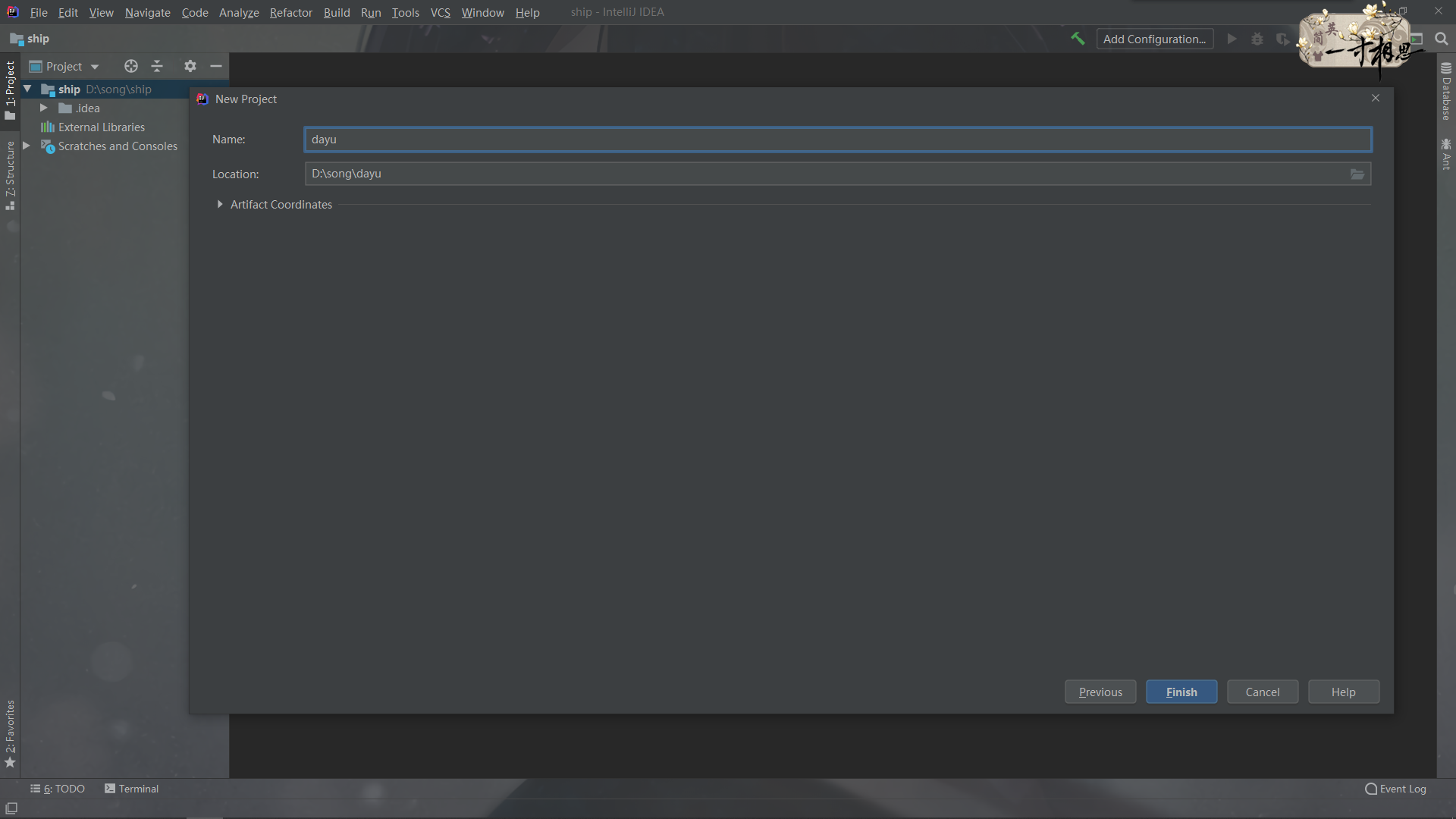The image size is (1456, 819).
Task: Click the bottom-left tool windows toggle icon
Action: (11, 808)
